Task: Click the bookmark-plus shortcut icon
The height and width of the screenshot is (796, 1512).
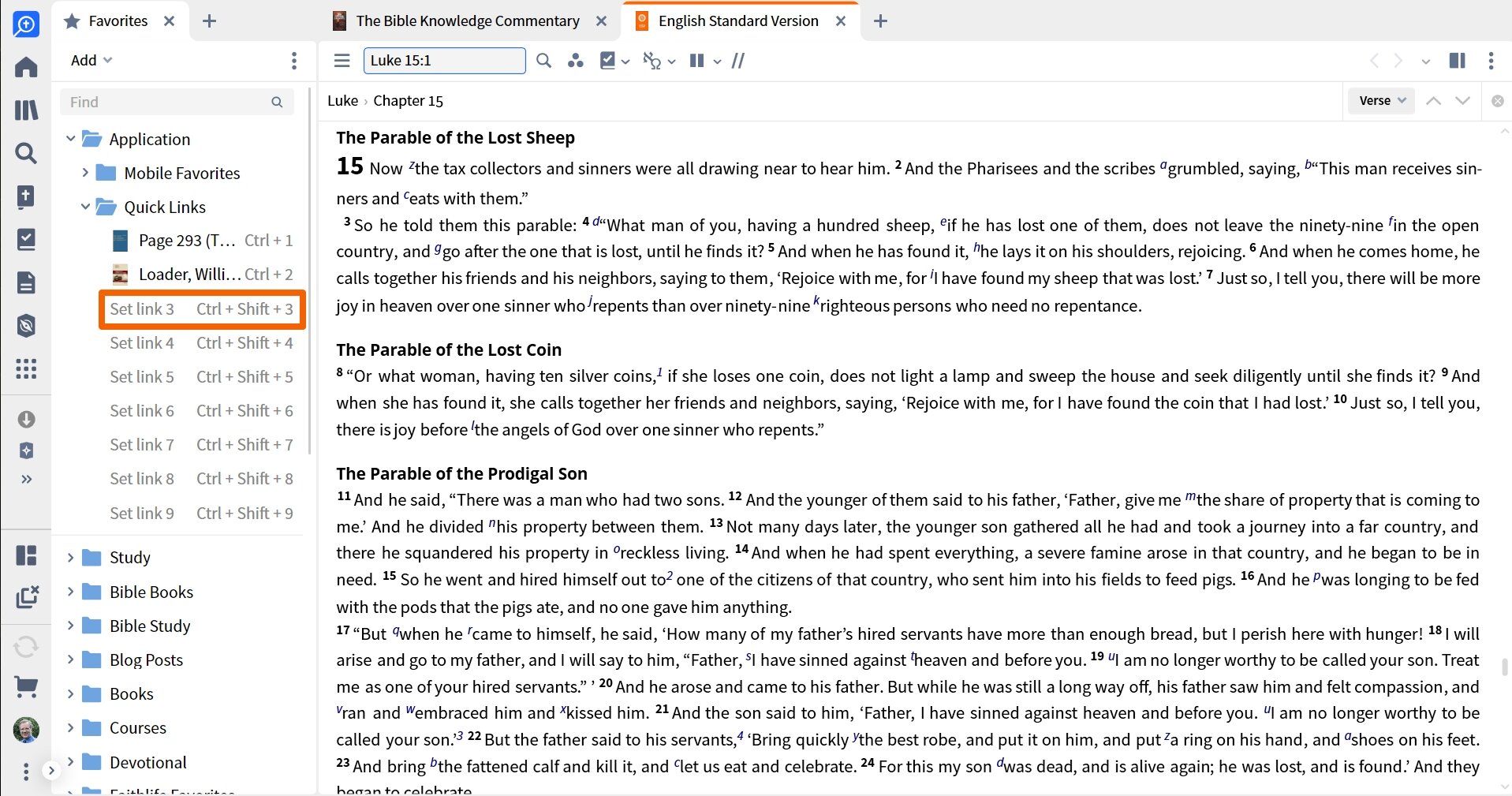Action: coord(26,450)
